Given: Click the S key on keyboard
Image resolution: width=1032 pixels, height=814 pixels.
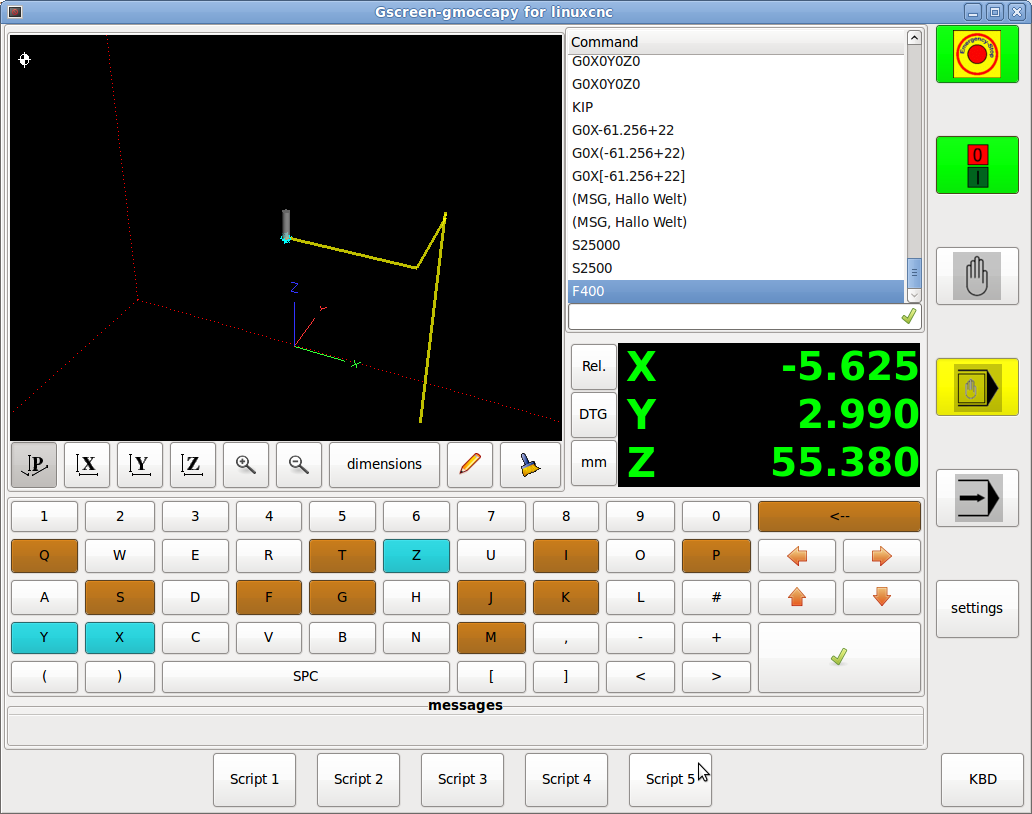Looking at the screenshot, I should tap(120, 598).
